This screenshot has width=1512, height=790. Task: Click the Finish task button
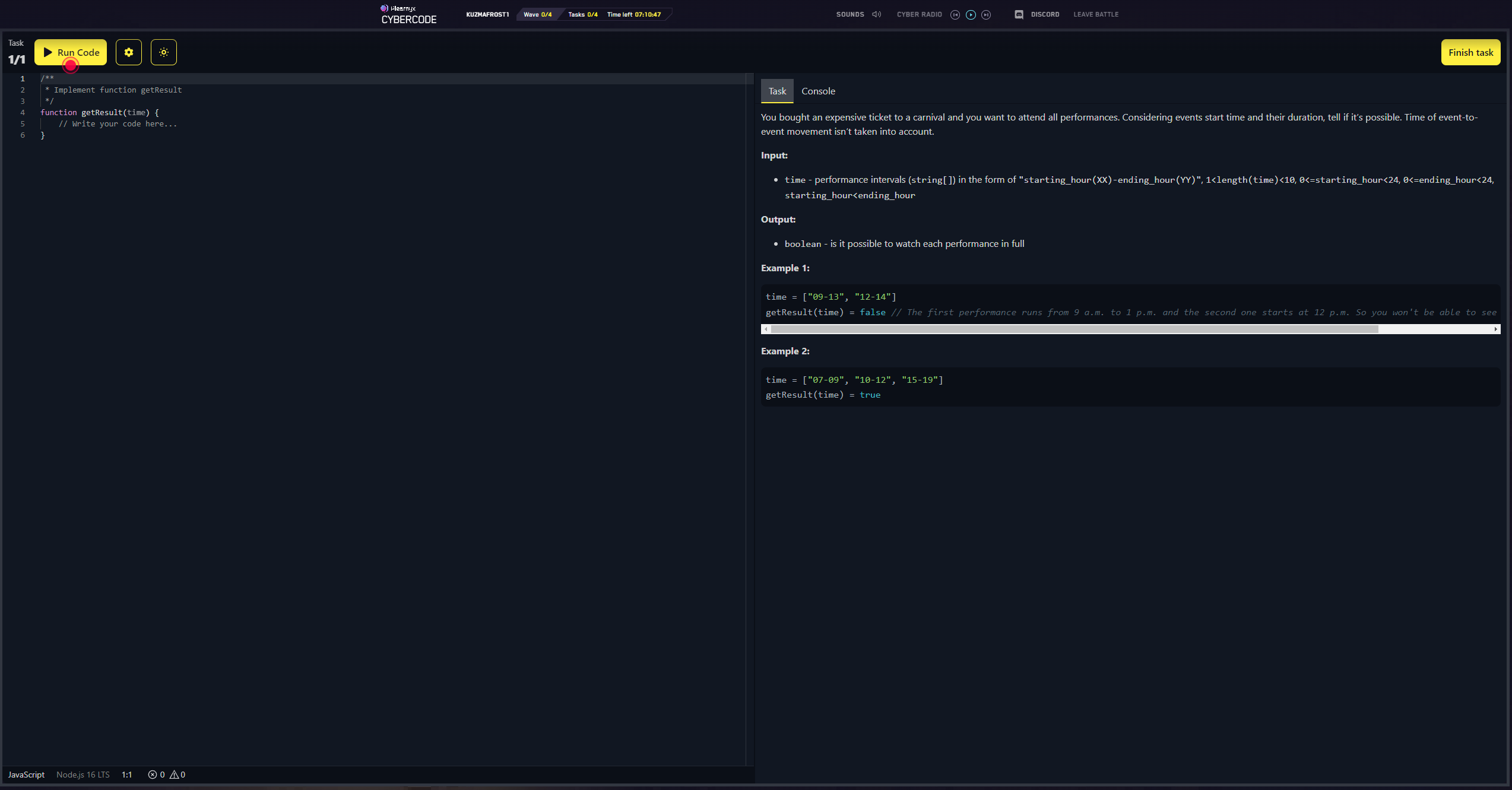coord(1470,52)
